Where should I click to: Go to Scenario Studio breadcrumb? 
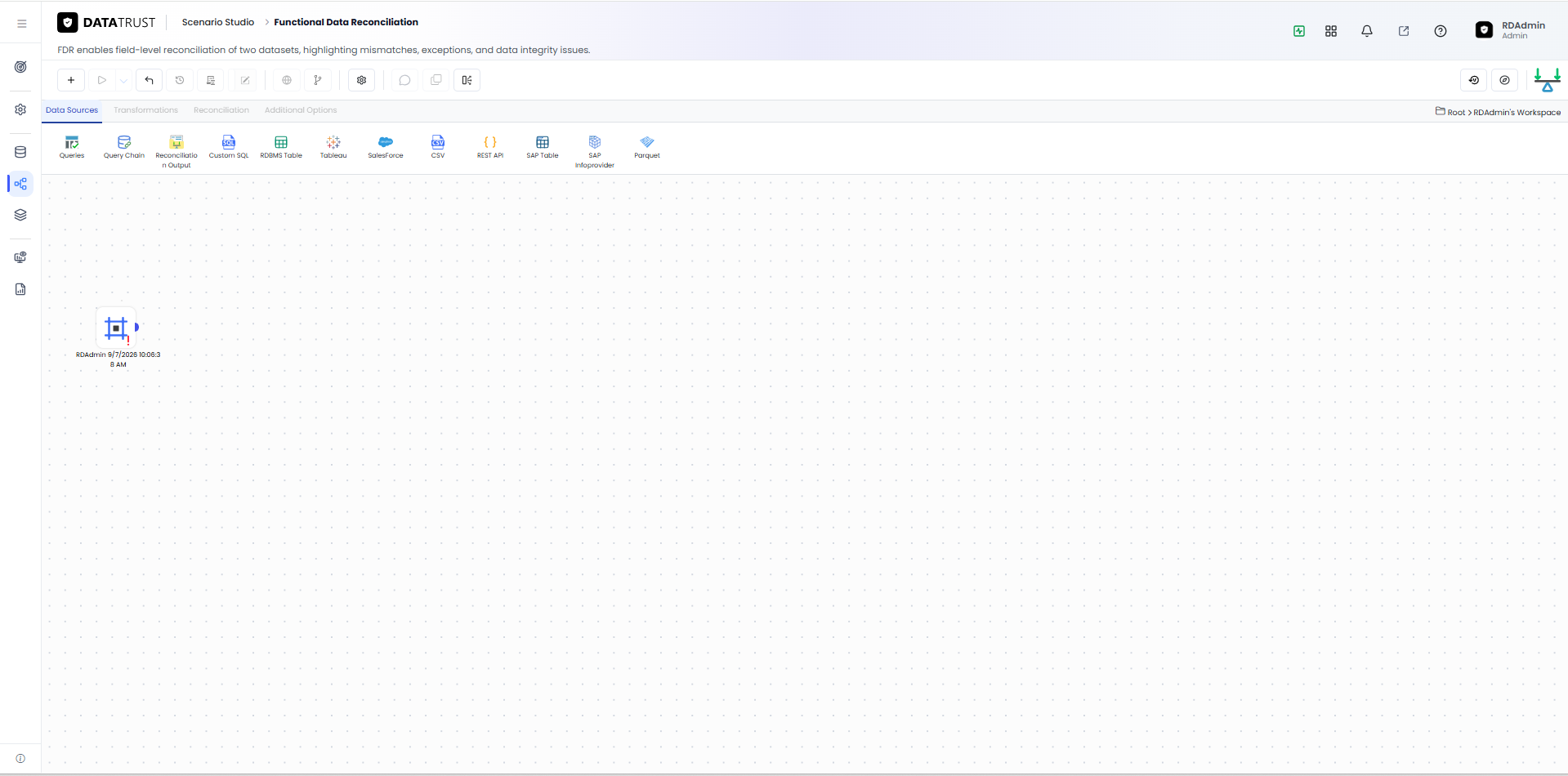218,22
